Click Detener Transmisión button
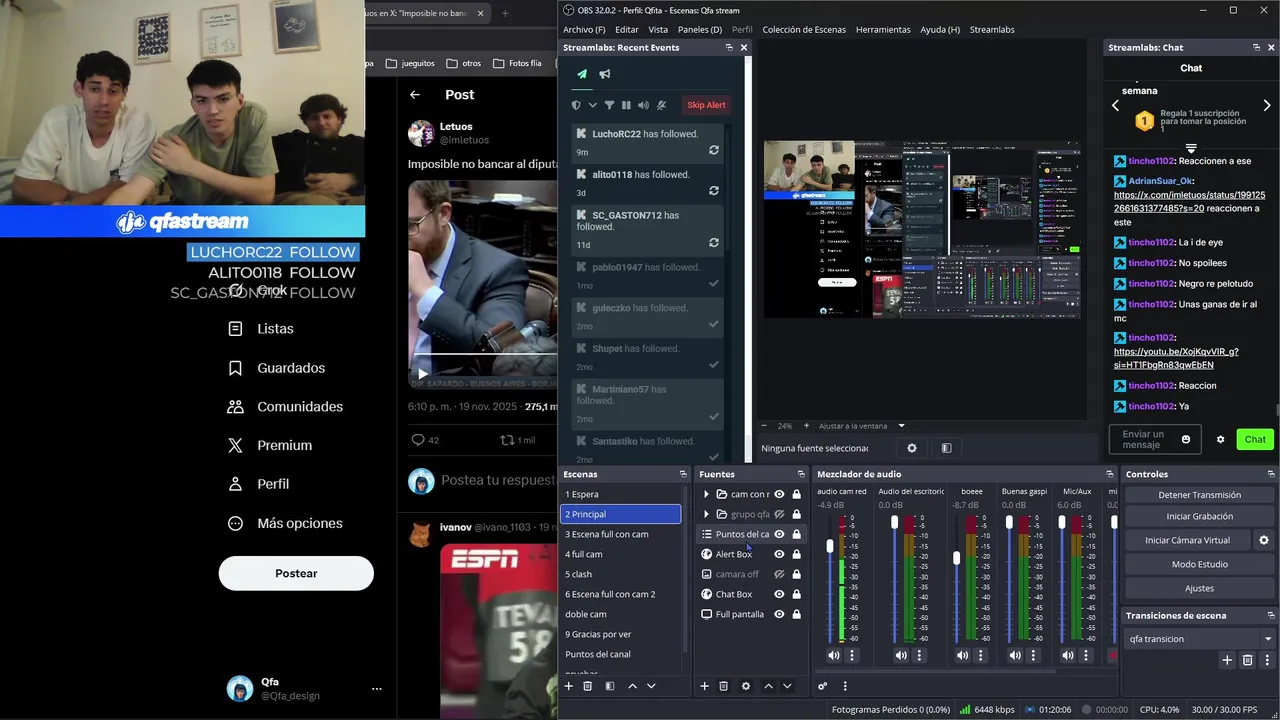 point(1199,495)
